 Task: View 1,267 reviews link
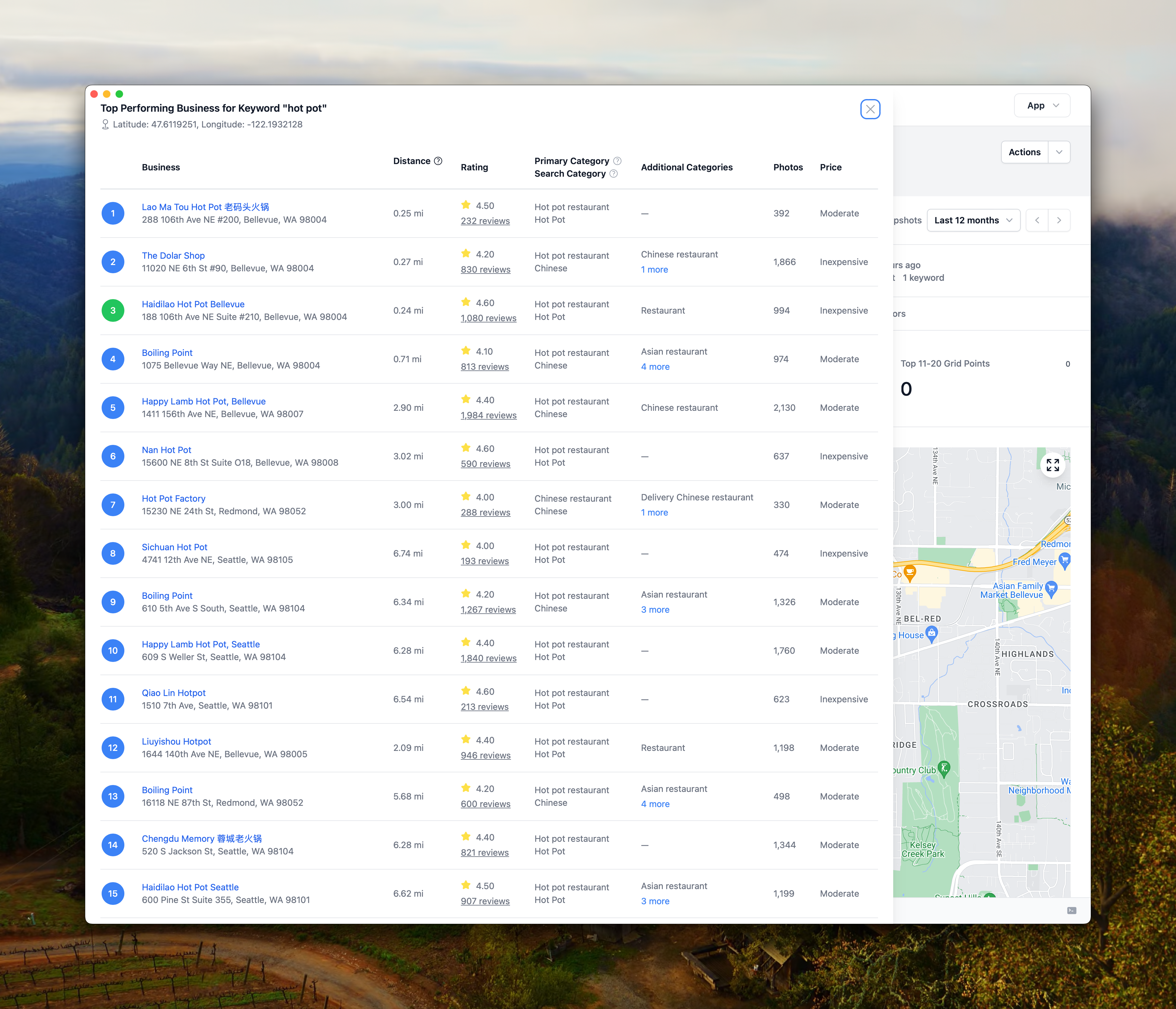[488, 610]
